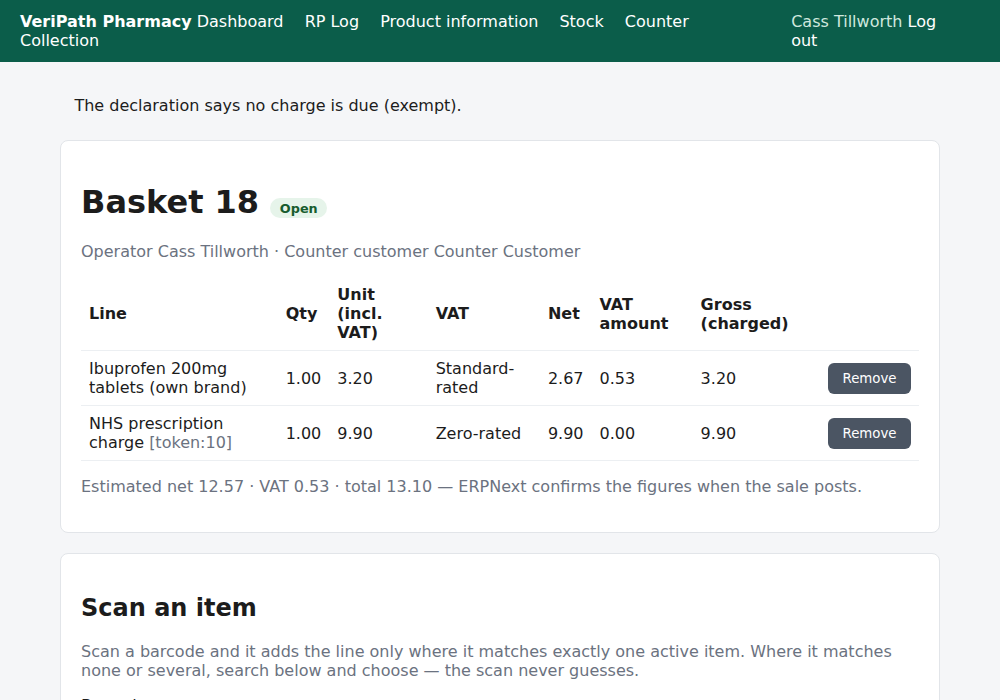
Task: Click the Basket 18 heading
Action: [170, 202]
